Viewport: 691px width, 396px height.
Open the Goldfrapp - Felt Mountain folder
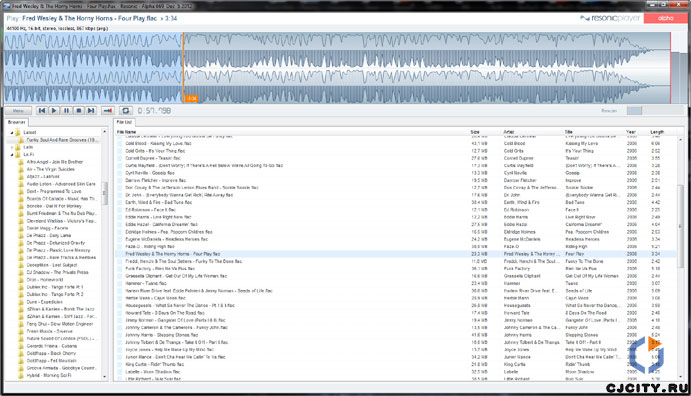pyautogui.click(x=52, y=360)
